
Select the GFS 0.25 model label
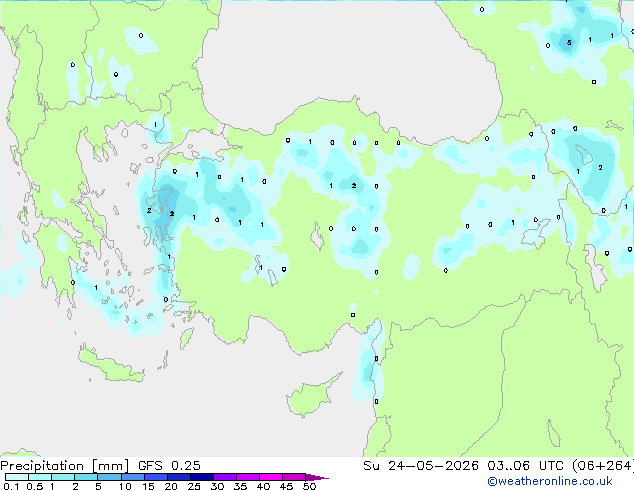pyautogui.click(x=169, y=466)
